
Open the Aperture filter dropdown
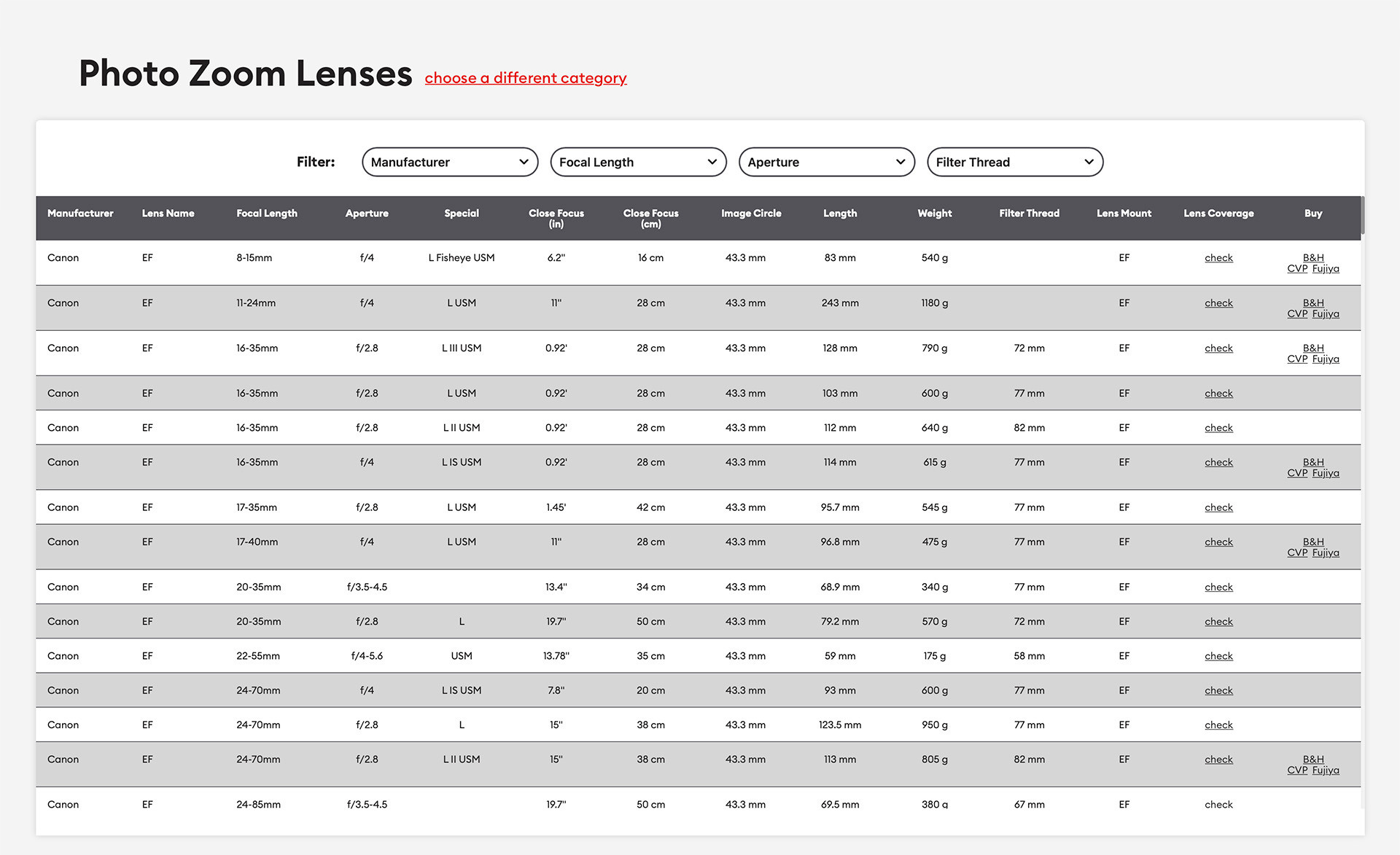coord(826,162)
